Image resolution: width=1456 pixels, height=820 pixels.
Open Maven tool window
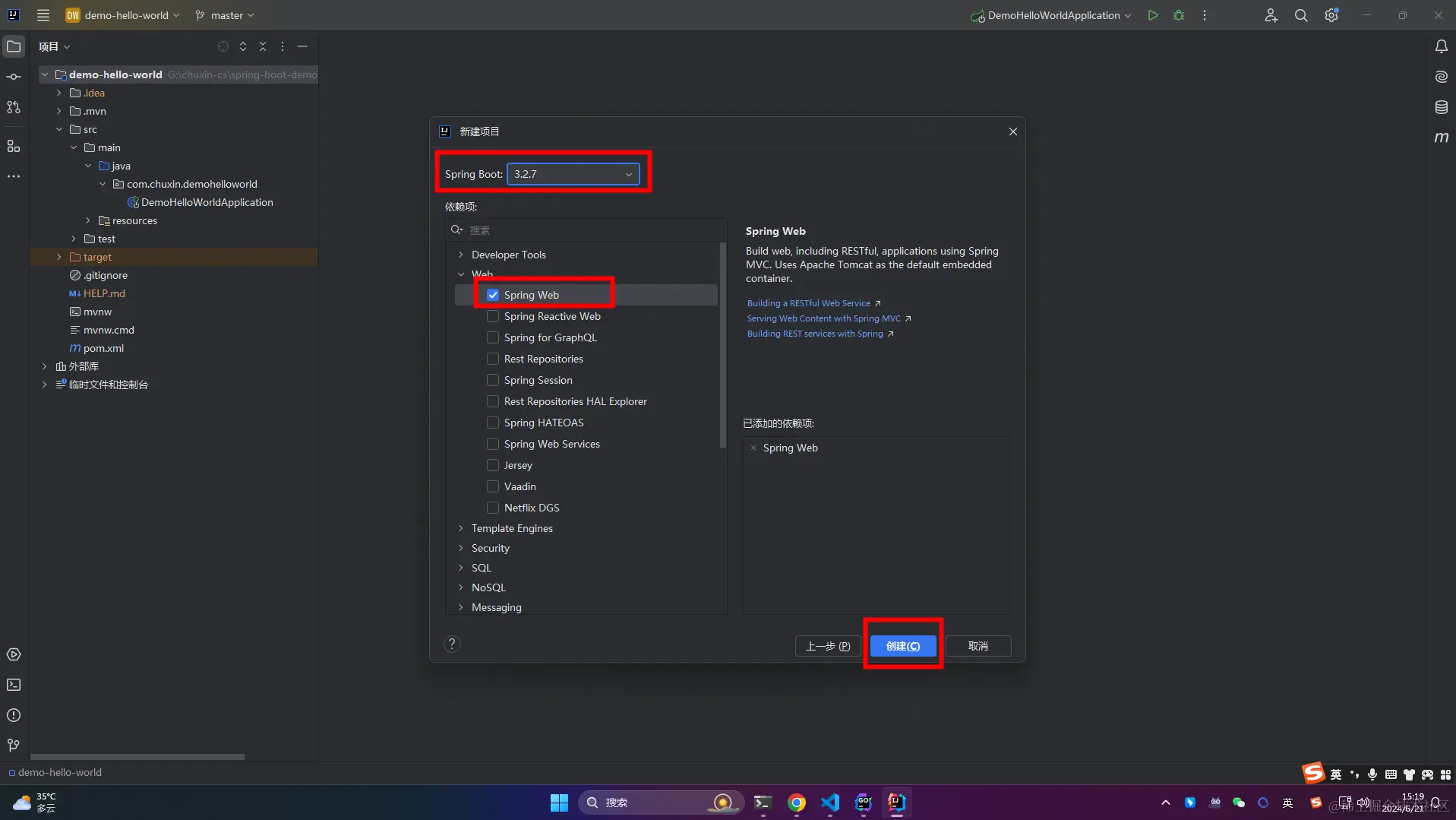point(1441,138)
